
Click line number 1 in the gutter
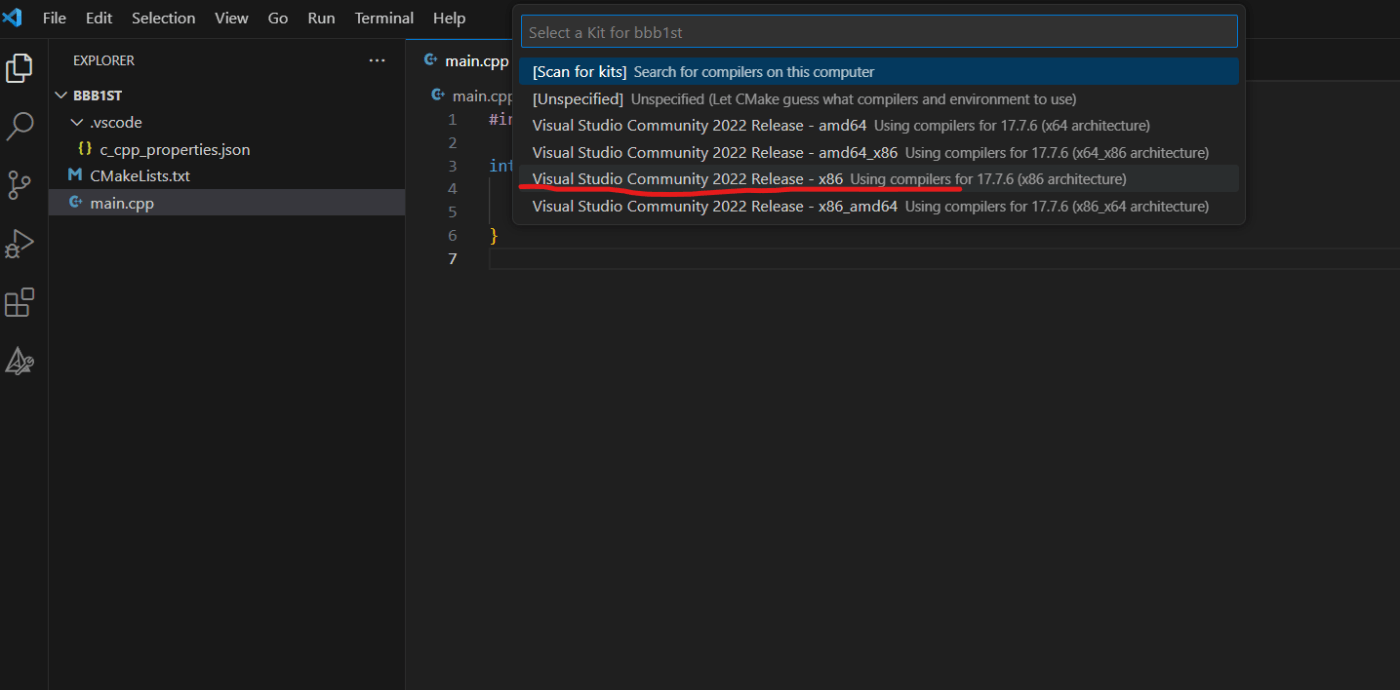click(452, 120)
